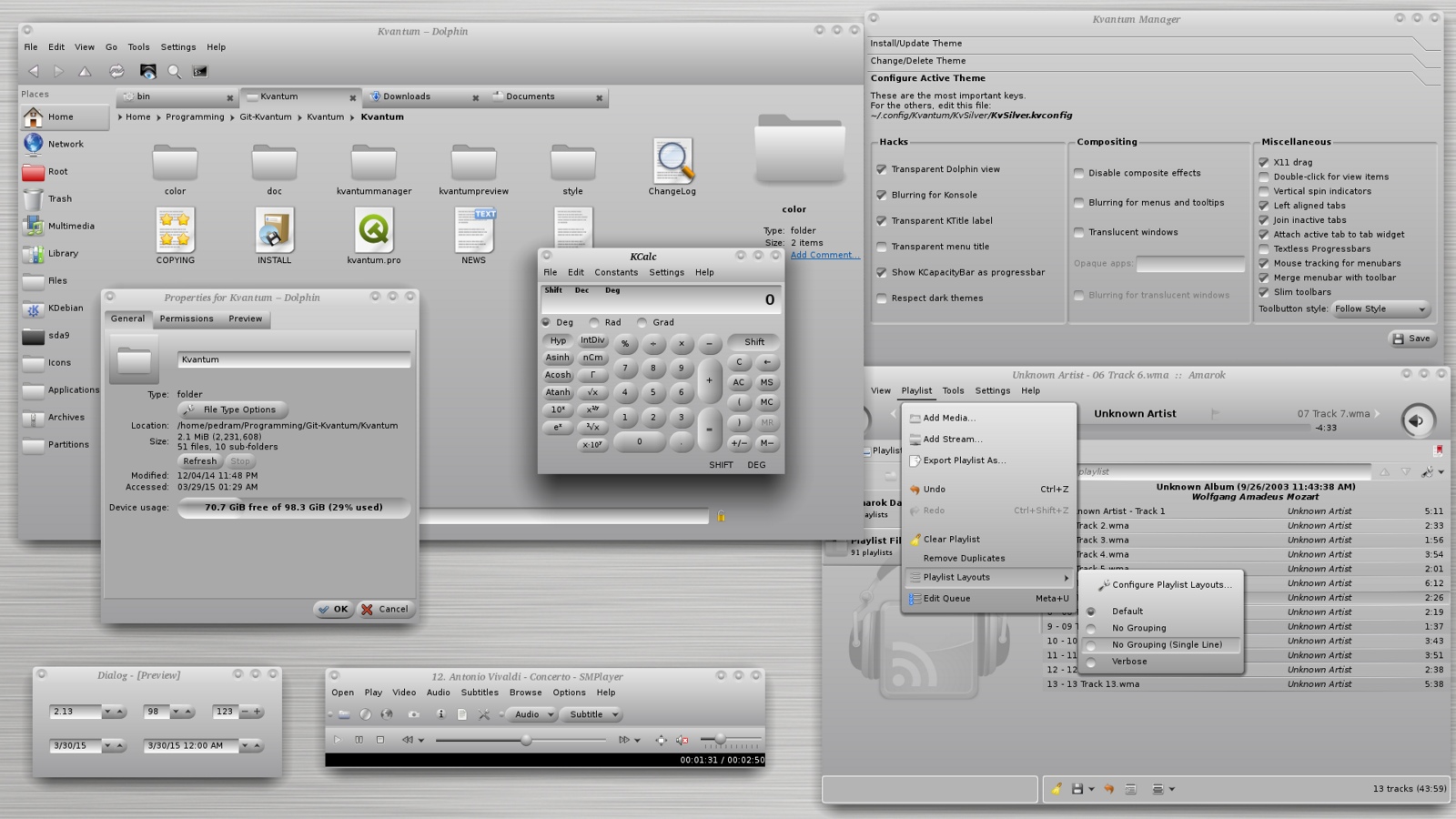
Task: Open Constants menu in KCalc
Action: click(616, 272)
